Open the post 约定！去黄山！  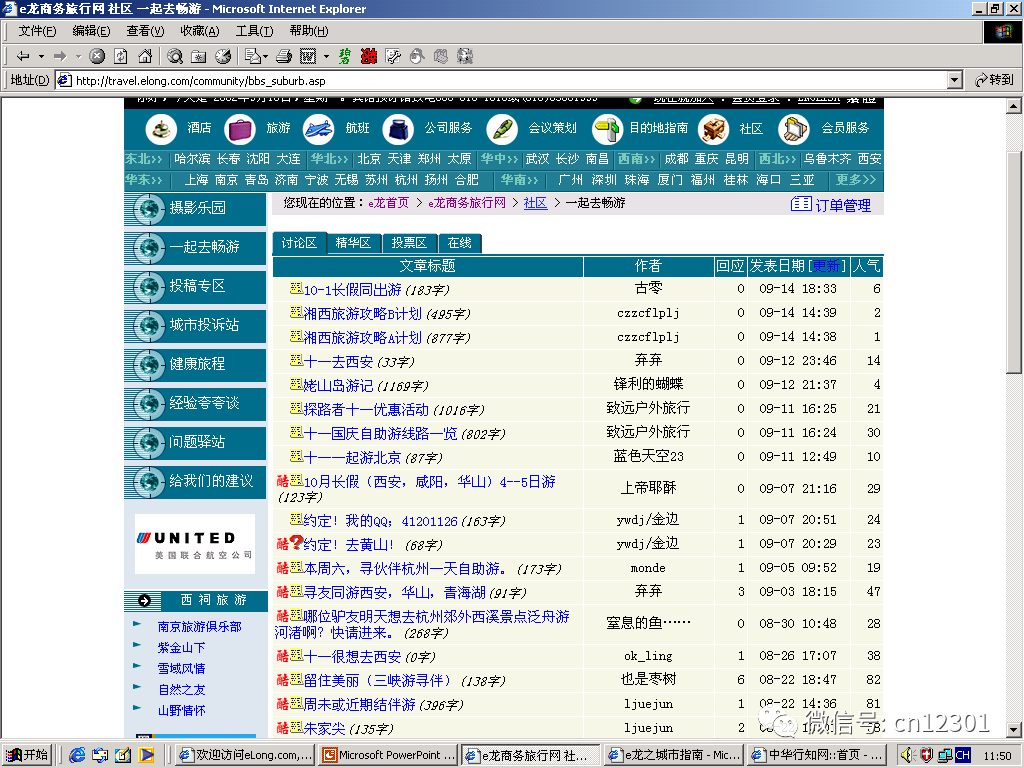pyautogui.click(x=349, y=545)
